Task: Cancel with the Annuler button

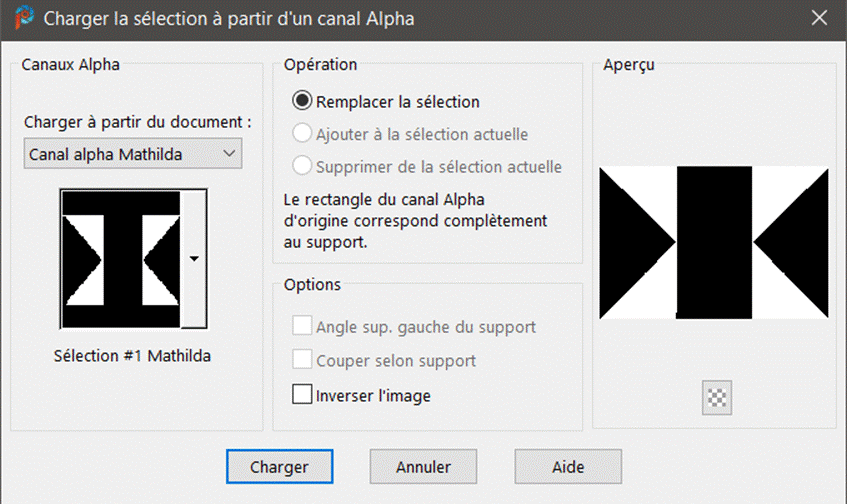Action: (x=423, y=466)
